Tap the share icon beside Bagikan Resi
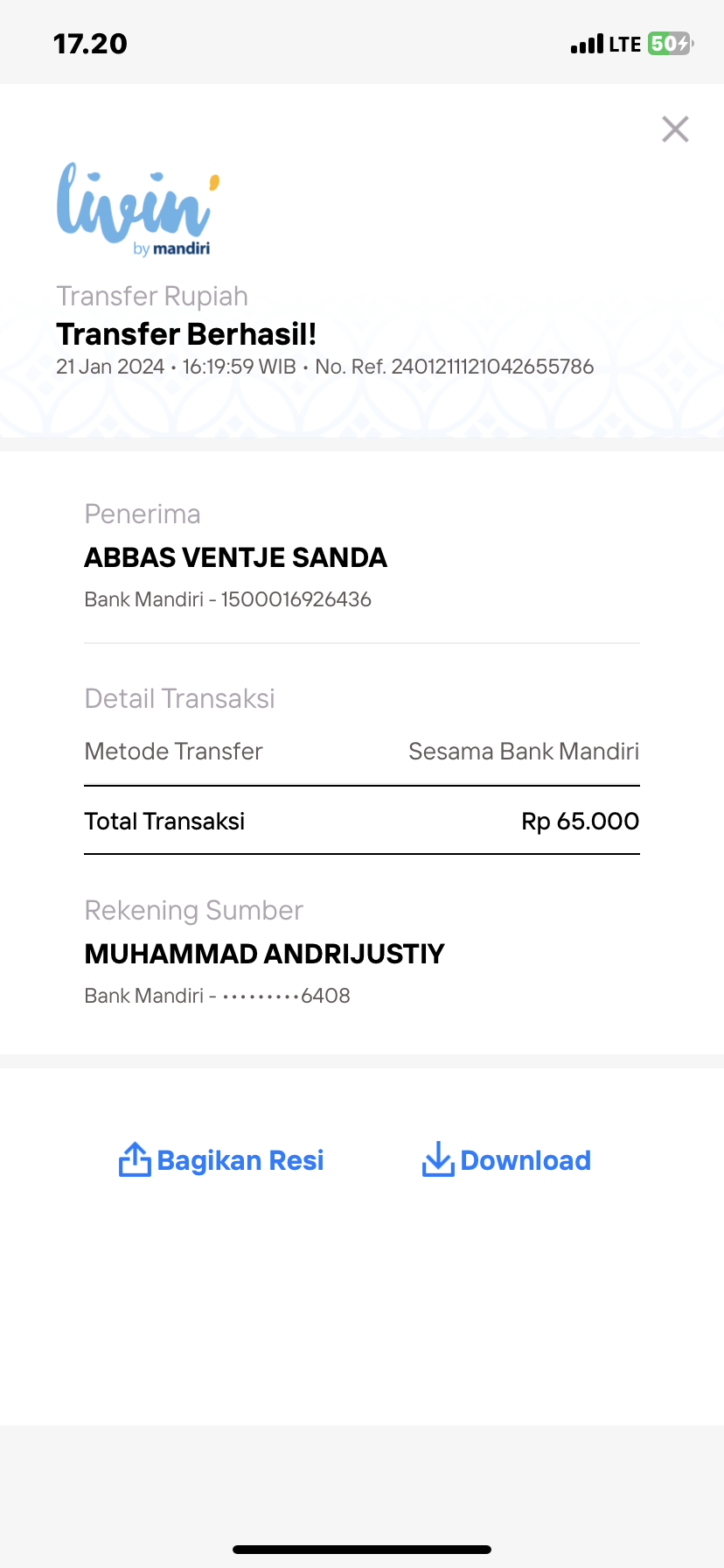Viewport: 724px width, 1568px height. (x=135, y=1159)
